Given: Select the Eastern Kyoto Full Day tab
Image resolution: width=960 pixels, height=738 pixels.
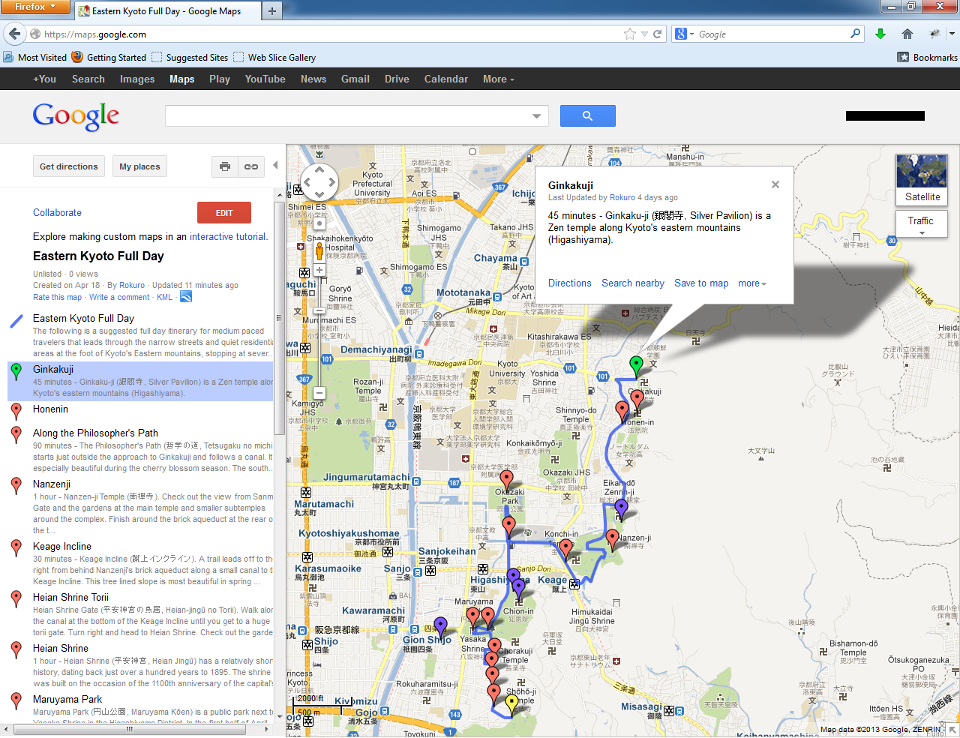Looking at the screenshot, I should 167,11.
